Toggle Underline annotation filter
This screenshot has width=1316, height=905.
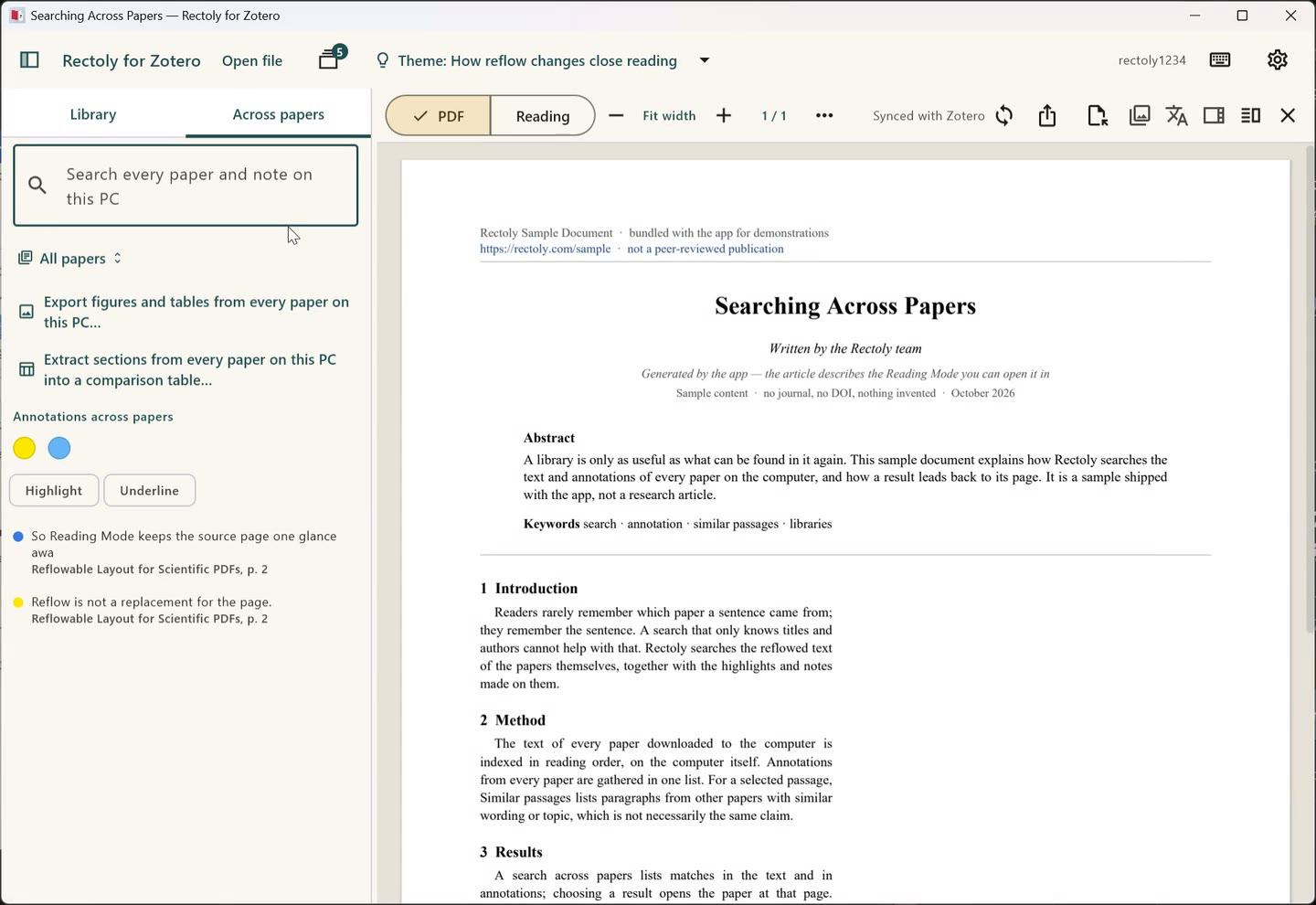(149, 491)
